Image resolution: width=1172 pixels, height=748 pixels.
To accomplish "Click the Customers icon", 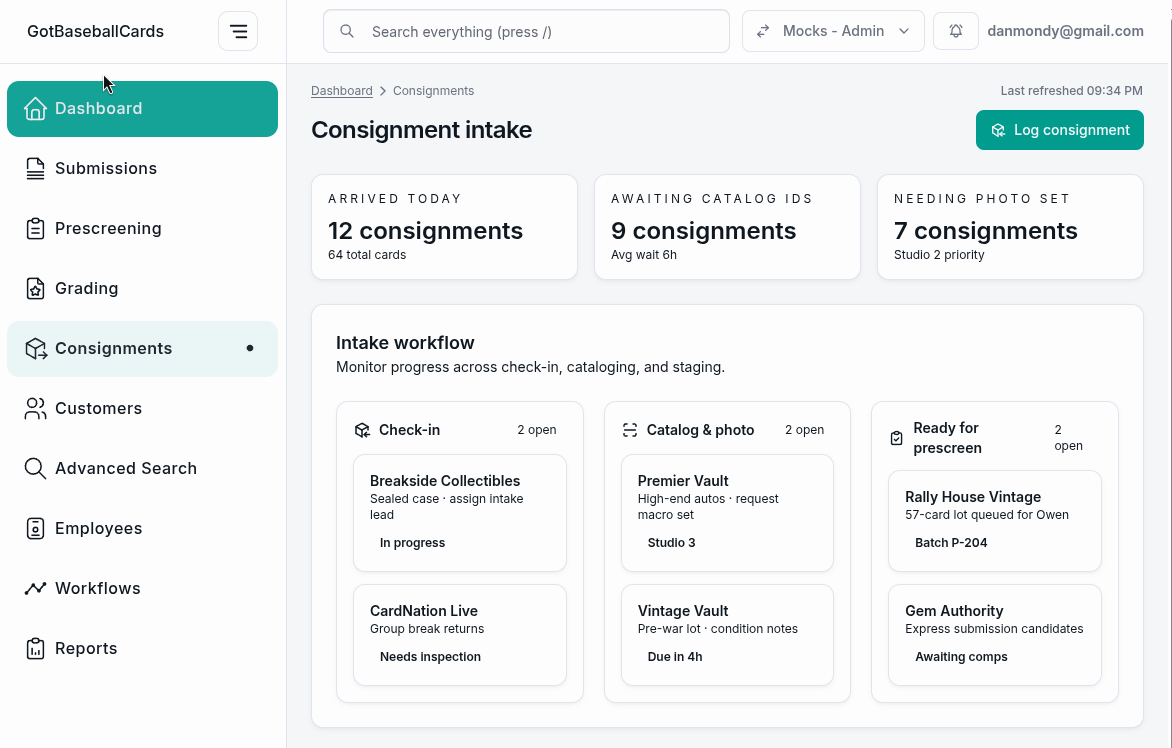I will 35,408.
